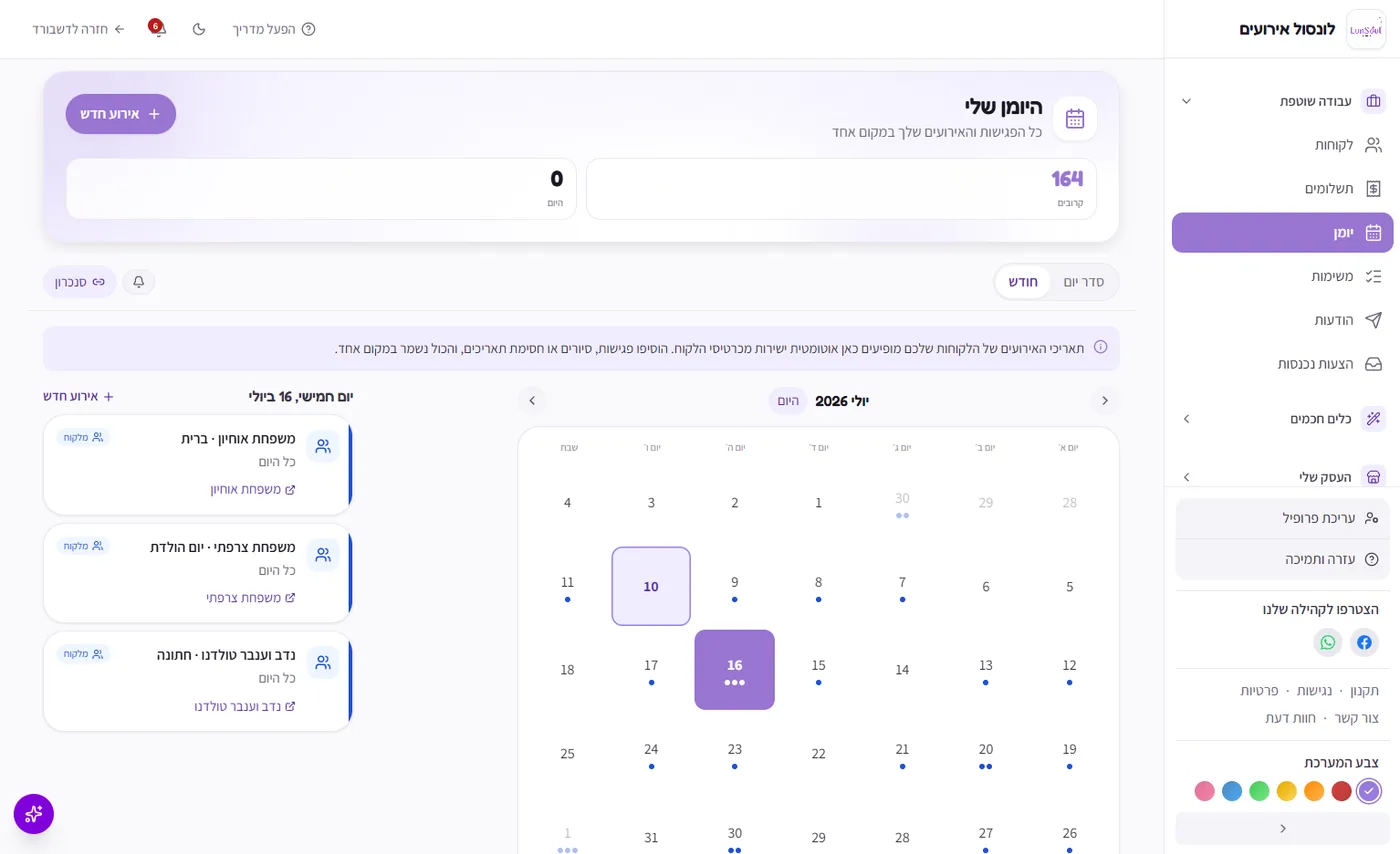Open עזרה ותמיכה

click(x=1283, y=559)
